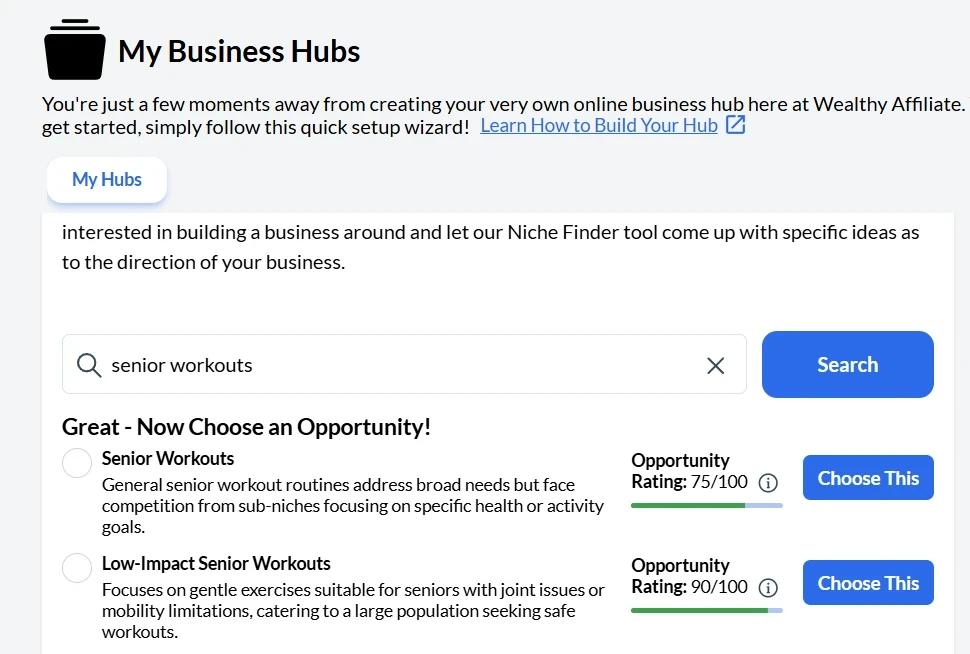The width and height of the screenshot is (970, 654).
Task: Choose This for Senior Workouts opportunity
Action: tap(867, 478)
